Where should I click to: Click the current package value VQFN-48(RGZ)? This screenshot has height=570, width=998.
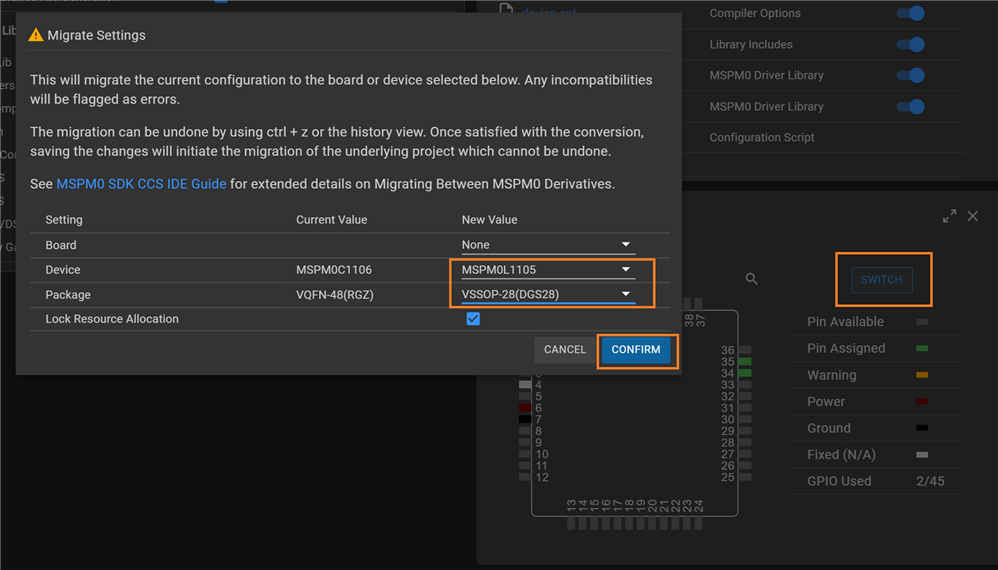[335, 295]
